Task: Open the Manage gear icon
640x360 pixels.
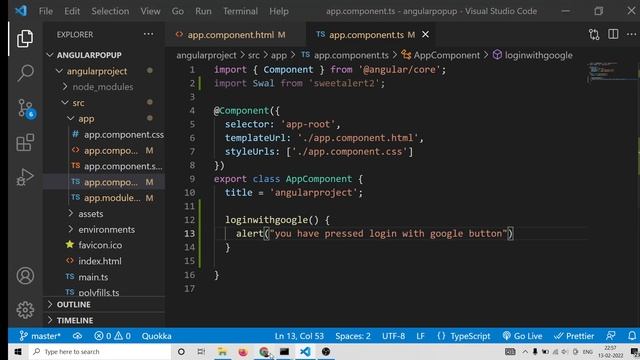Action: click(x=25, y=310)
